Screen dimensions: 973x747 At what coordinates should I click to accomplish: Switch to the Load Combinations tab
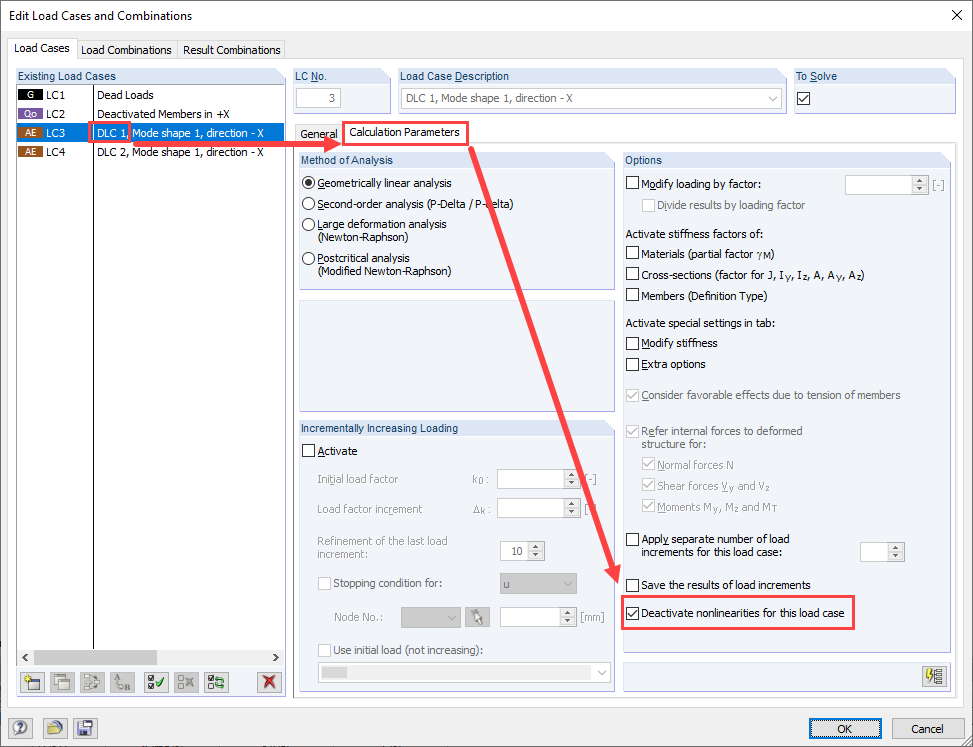click(x=127, y=50)
